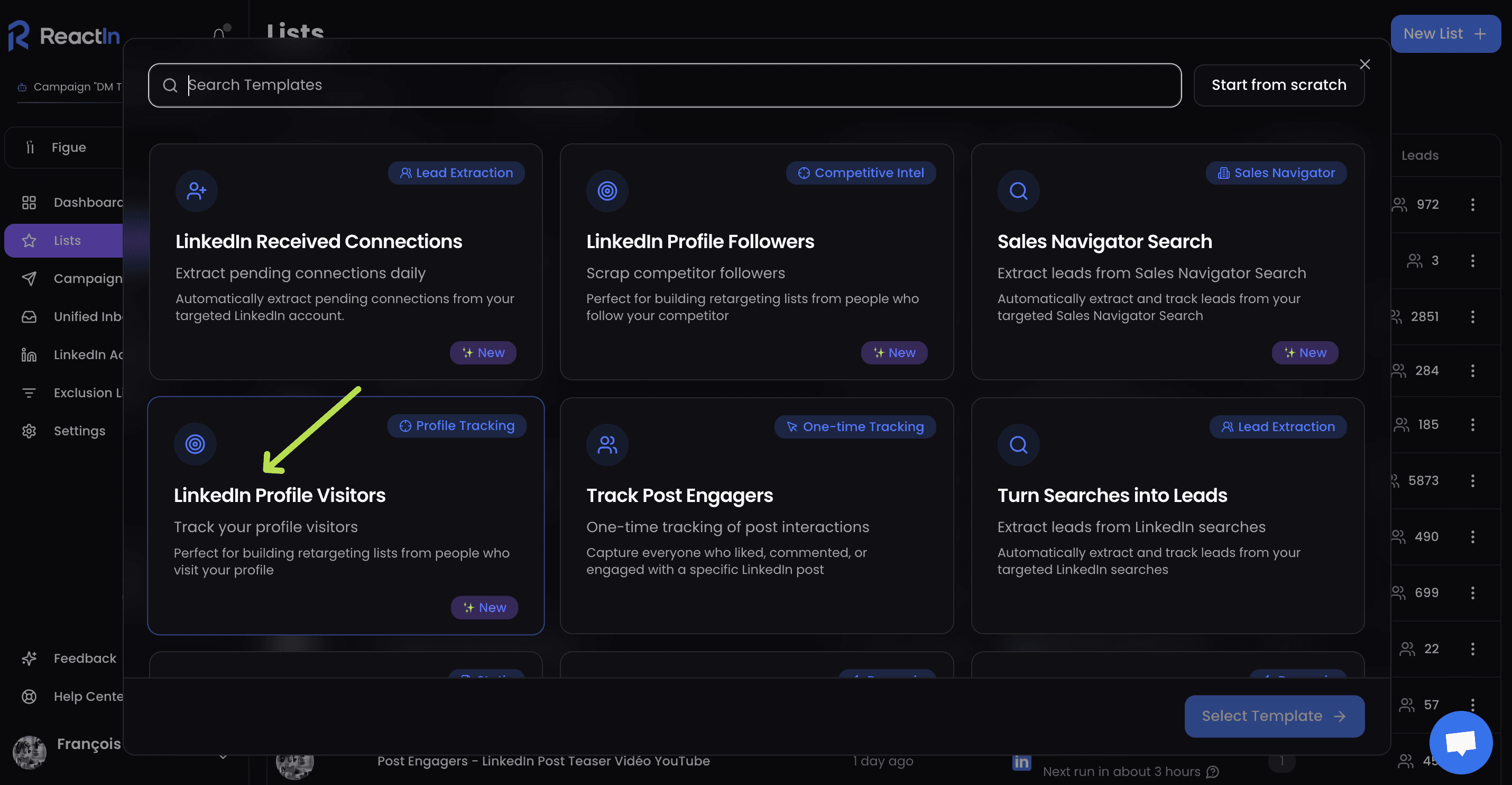This screenshot has width=1512, height=785.
Task: Click the LinkedIn icon in the bottom list row
Action: [1021, 762]
